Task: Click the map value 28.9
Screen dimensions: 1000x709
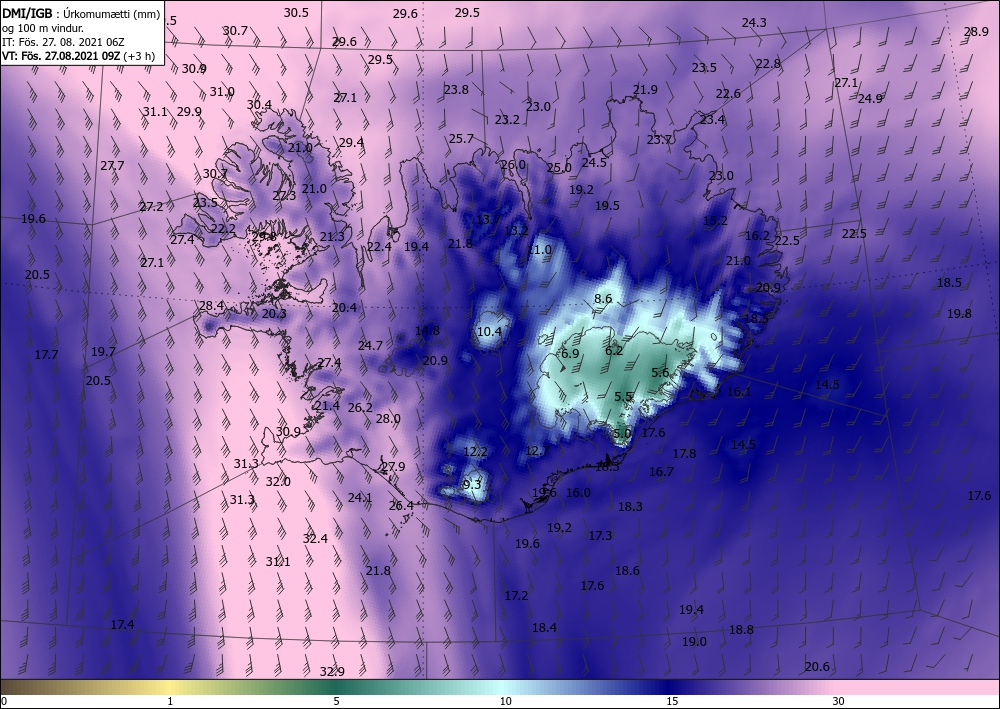Action: coord(976,32)
